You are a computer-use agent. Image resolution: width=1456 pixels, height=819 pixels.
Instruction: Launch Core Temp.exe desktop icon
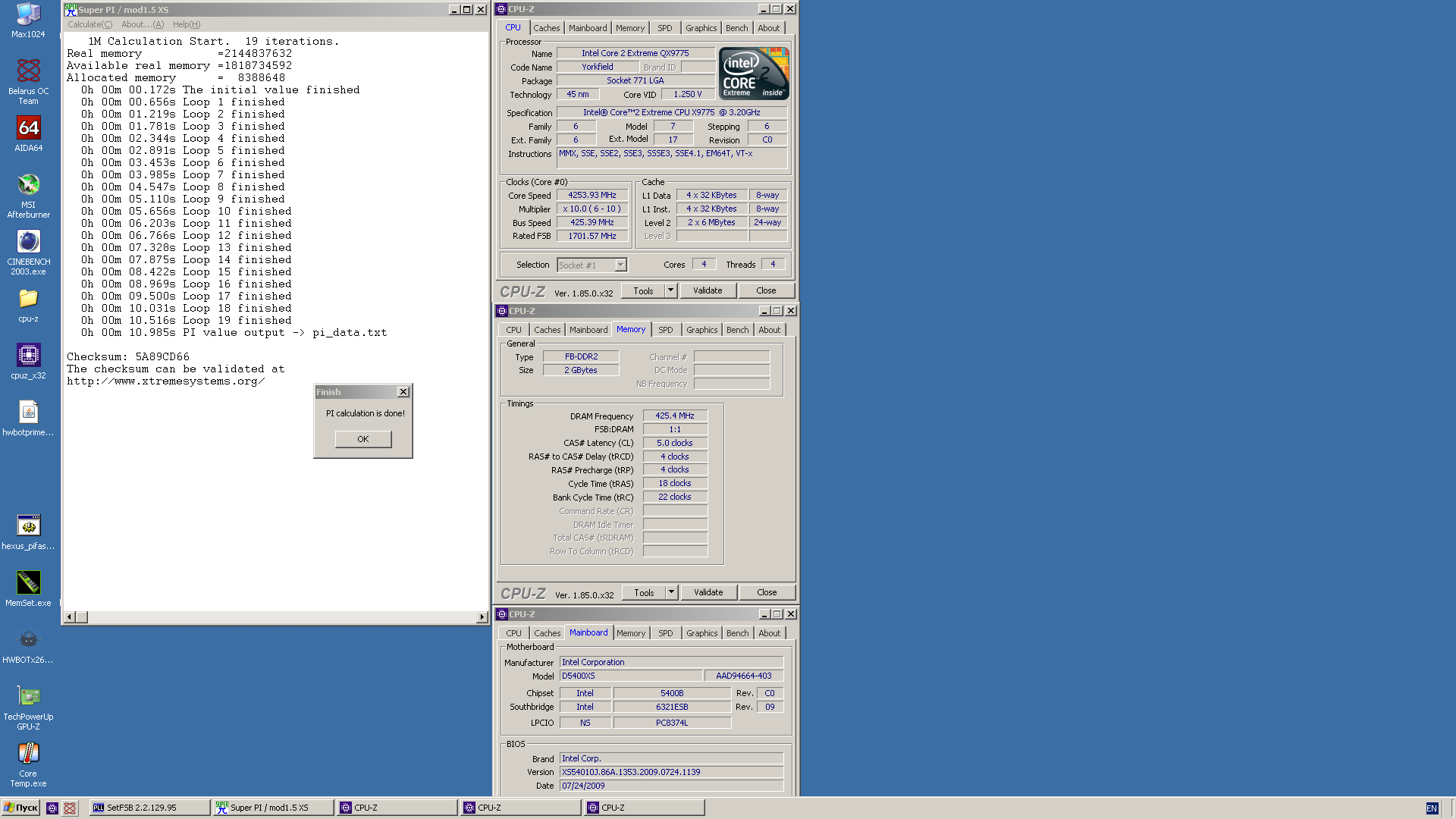coord(28,764)
